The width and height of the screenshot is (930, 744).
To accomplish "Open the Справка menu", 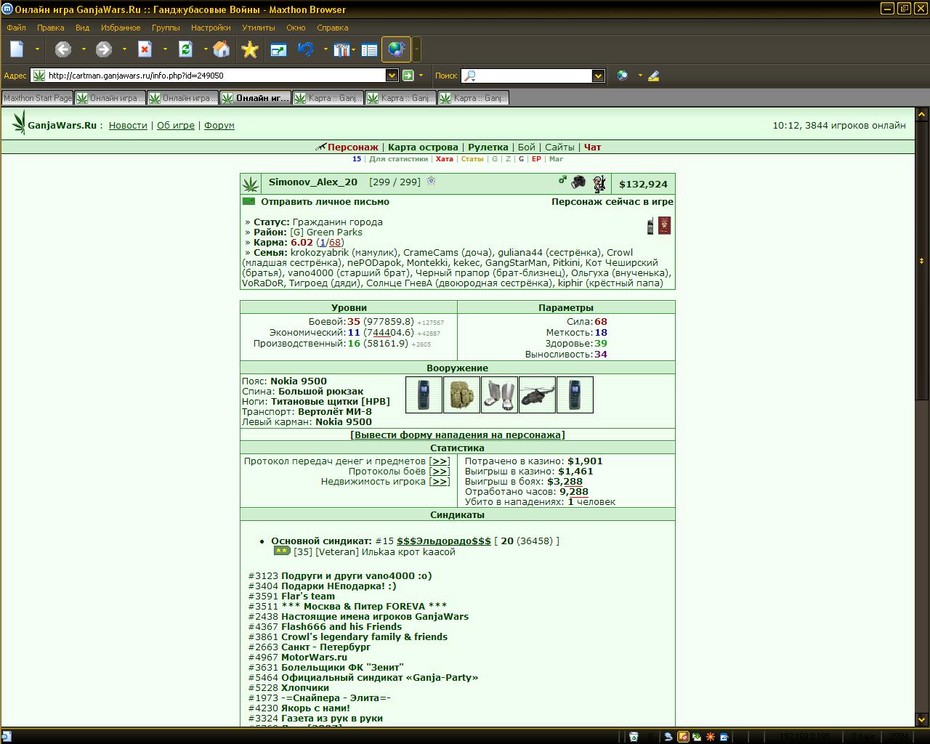I will coord(332,27).
